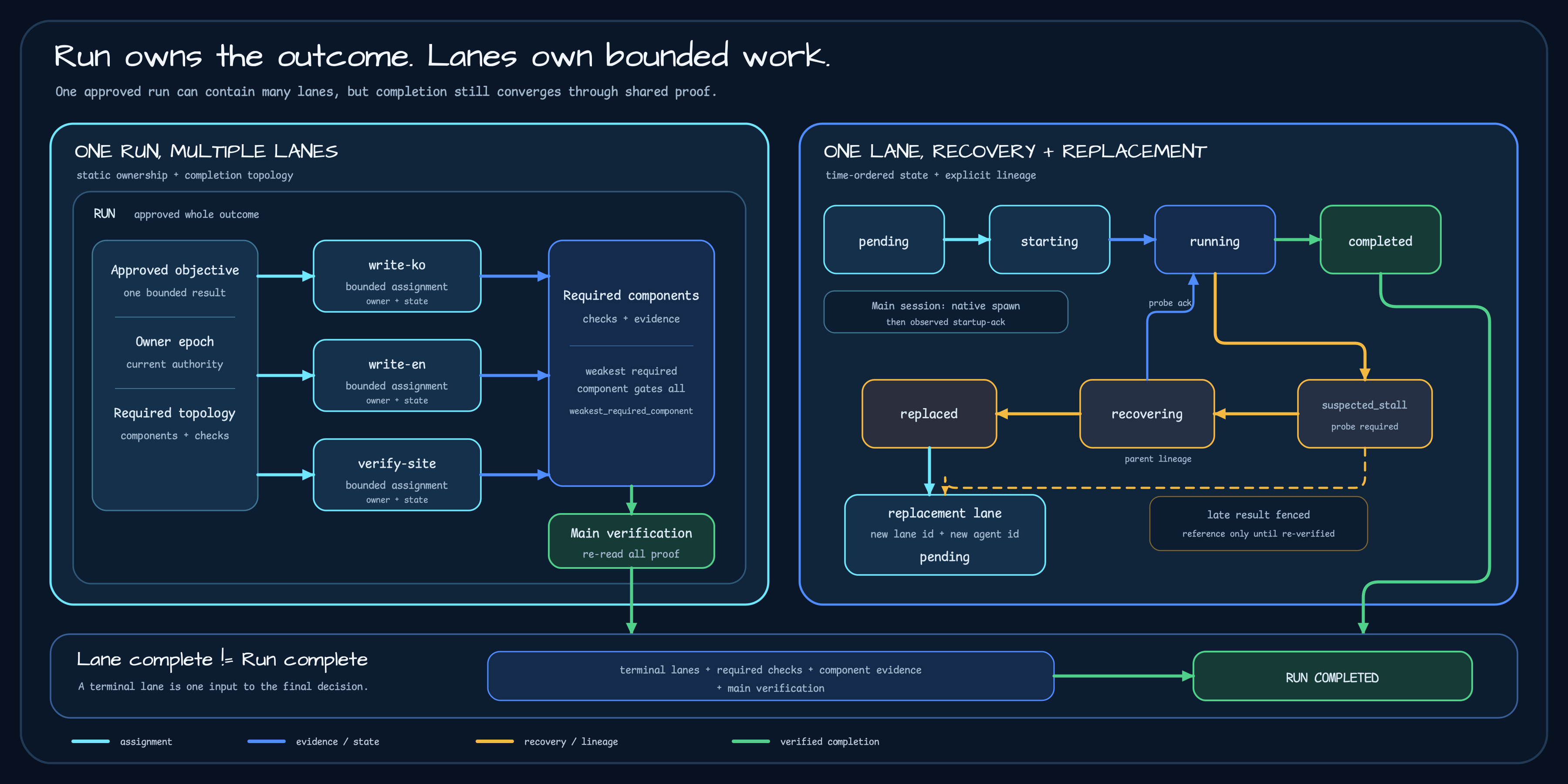Screen dimensions: 1568x784
Task: Select the 'terminal lanes + required checks' box
Action: tap(770, 676)
